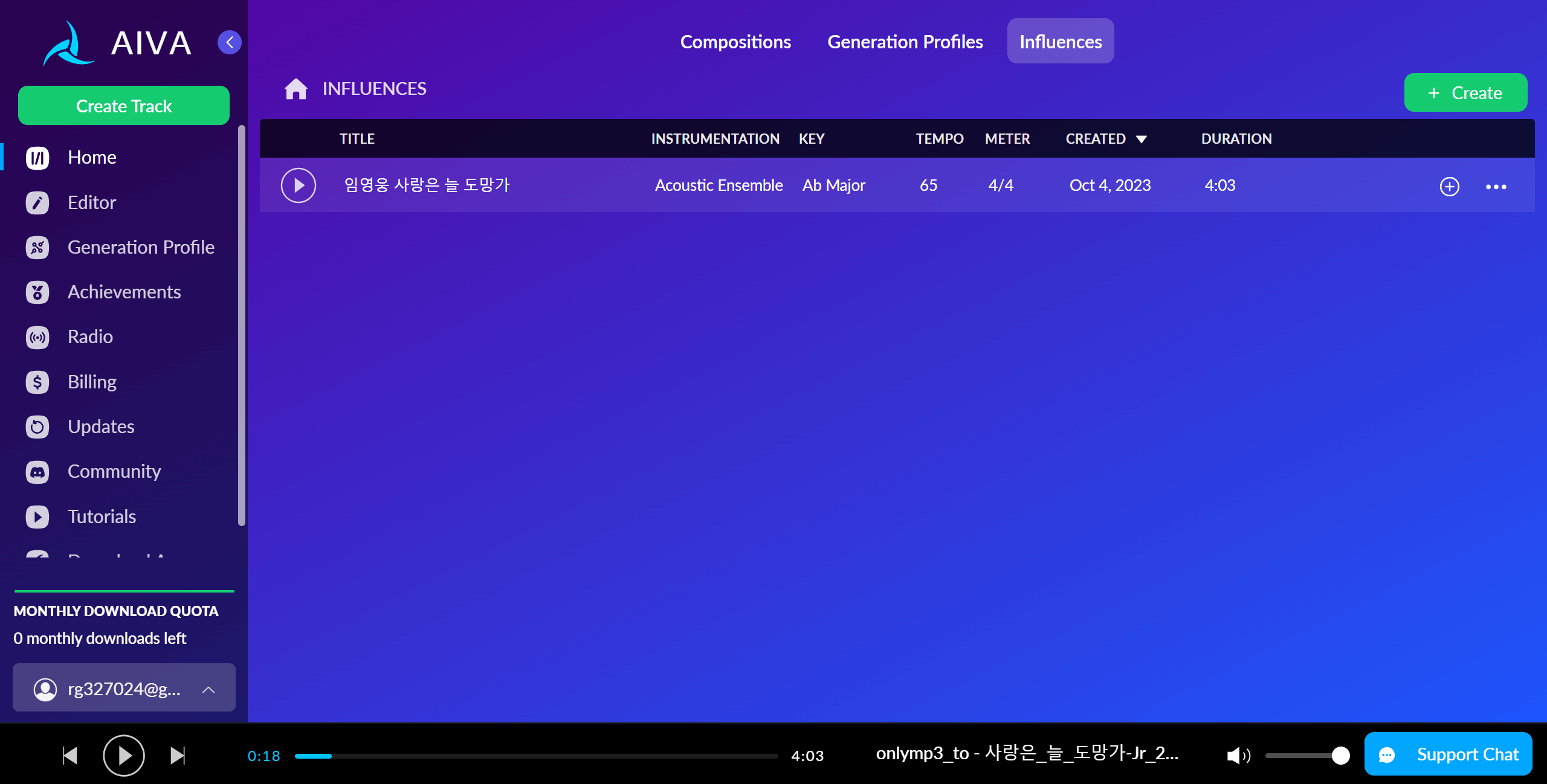The image size is (1547, 784).
Task: Skip to next track
Action: (x=178, y=755)
